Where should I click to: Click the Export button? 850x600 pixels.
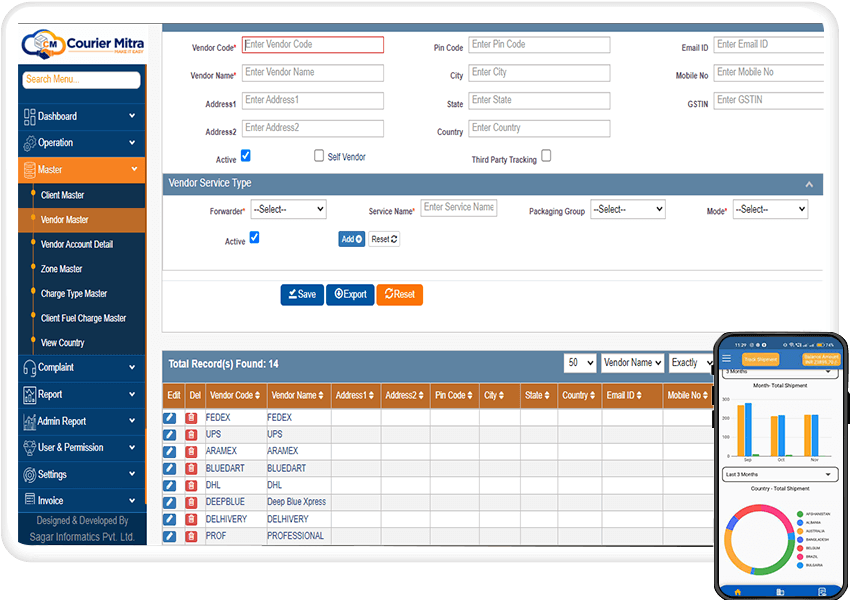(x=350, y=294)
